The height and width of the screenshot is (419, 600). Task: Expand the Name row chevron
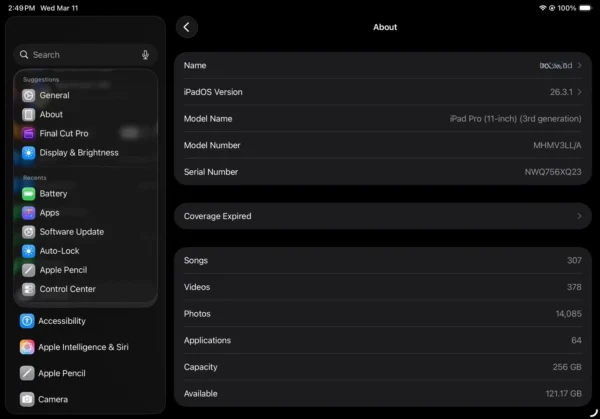(579, 66)
